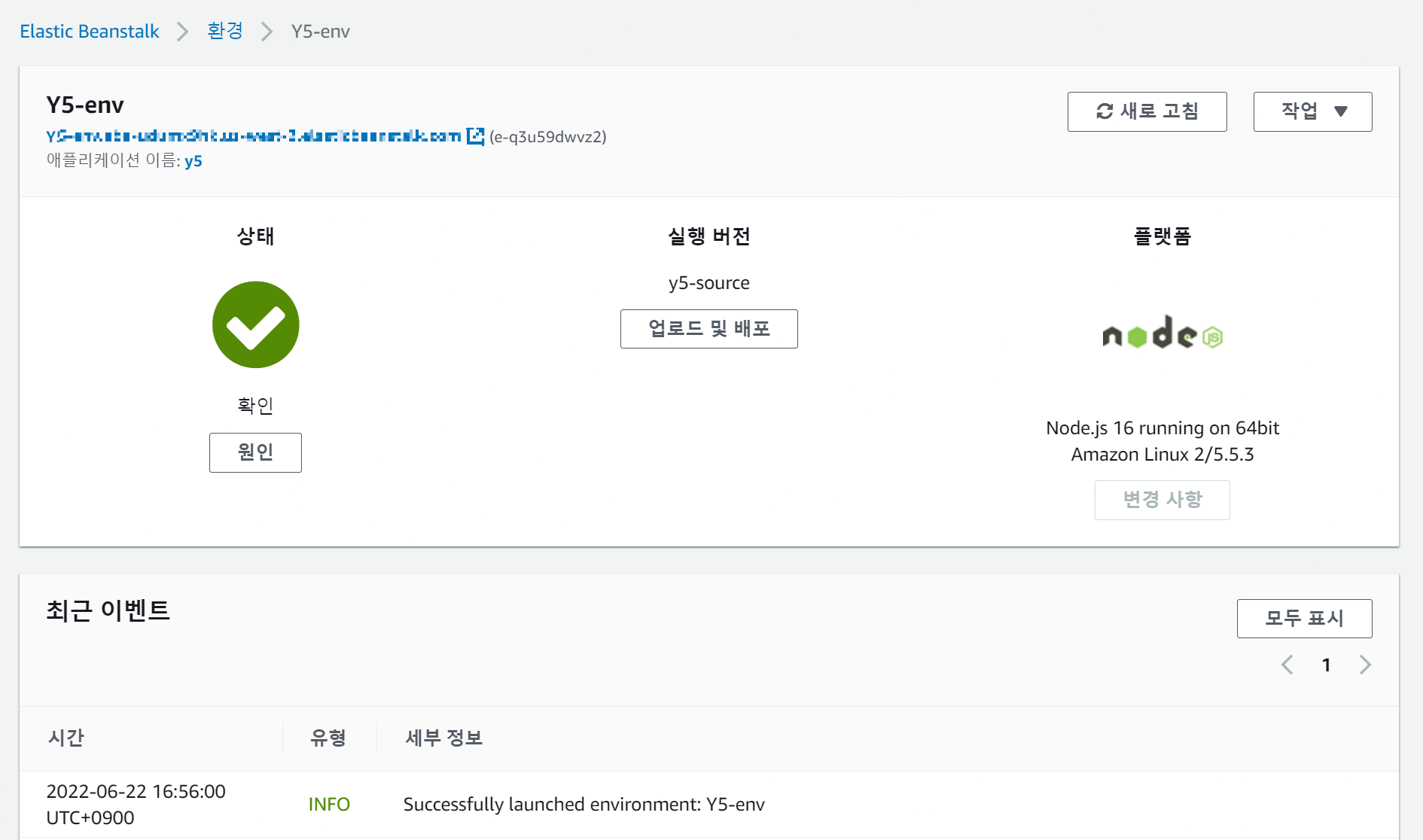The image size is (1423, 840).
Task: Click 유형 column header
Action: [x=328, y=738]
